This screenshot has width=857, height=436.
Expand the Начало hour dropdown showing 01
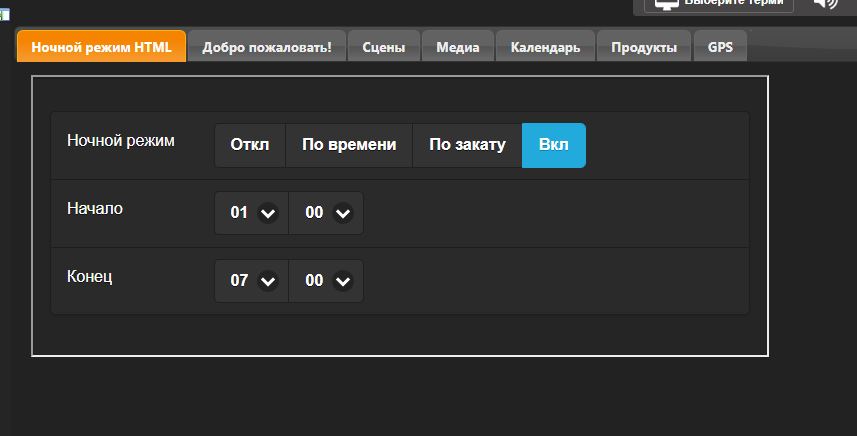(x=251, y=213)
